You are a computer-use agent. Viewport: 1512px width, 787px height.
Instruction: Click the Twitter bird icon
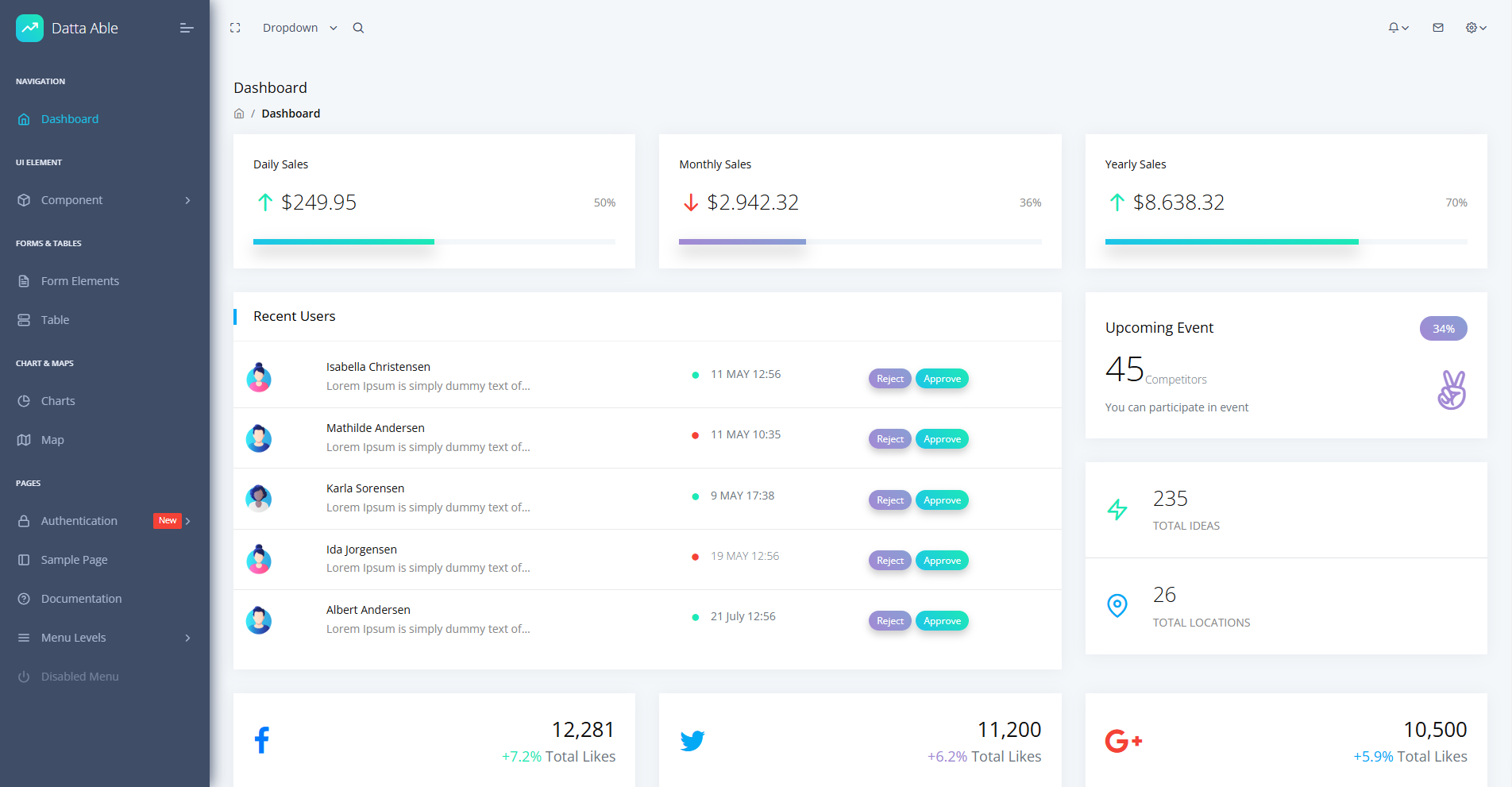[x=692, y=741]
